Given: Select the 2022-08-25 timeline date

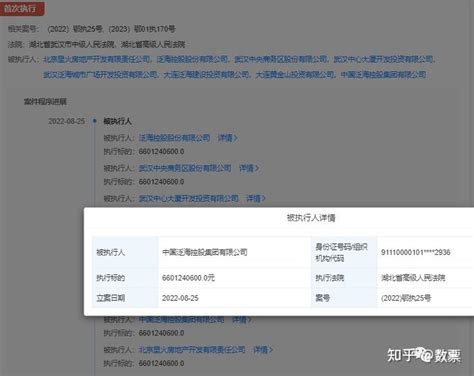Looking at the screenshot, I should (67, 121).
